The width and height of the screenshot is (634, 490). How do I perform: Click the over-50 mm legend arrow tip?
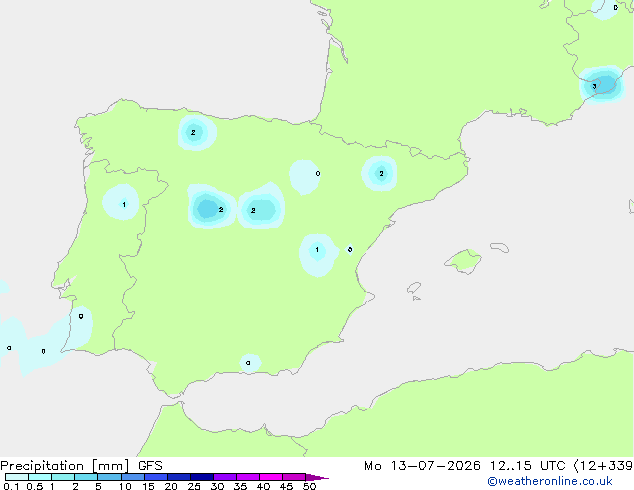click(317, 477)
